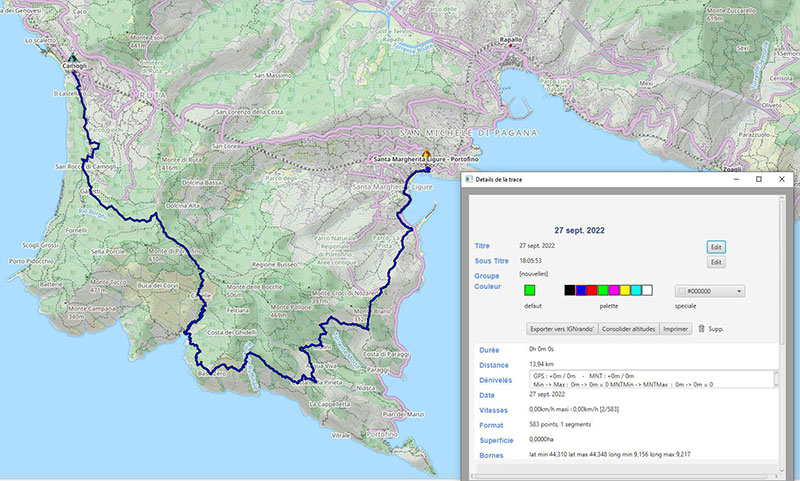The image size is (800, 481).
Task: Click the Rapallo station dot on the map
Action: [x=510, y=46]
